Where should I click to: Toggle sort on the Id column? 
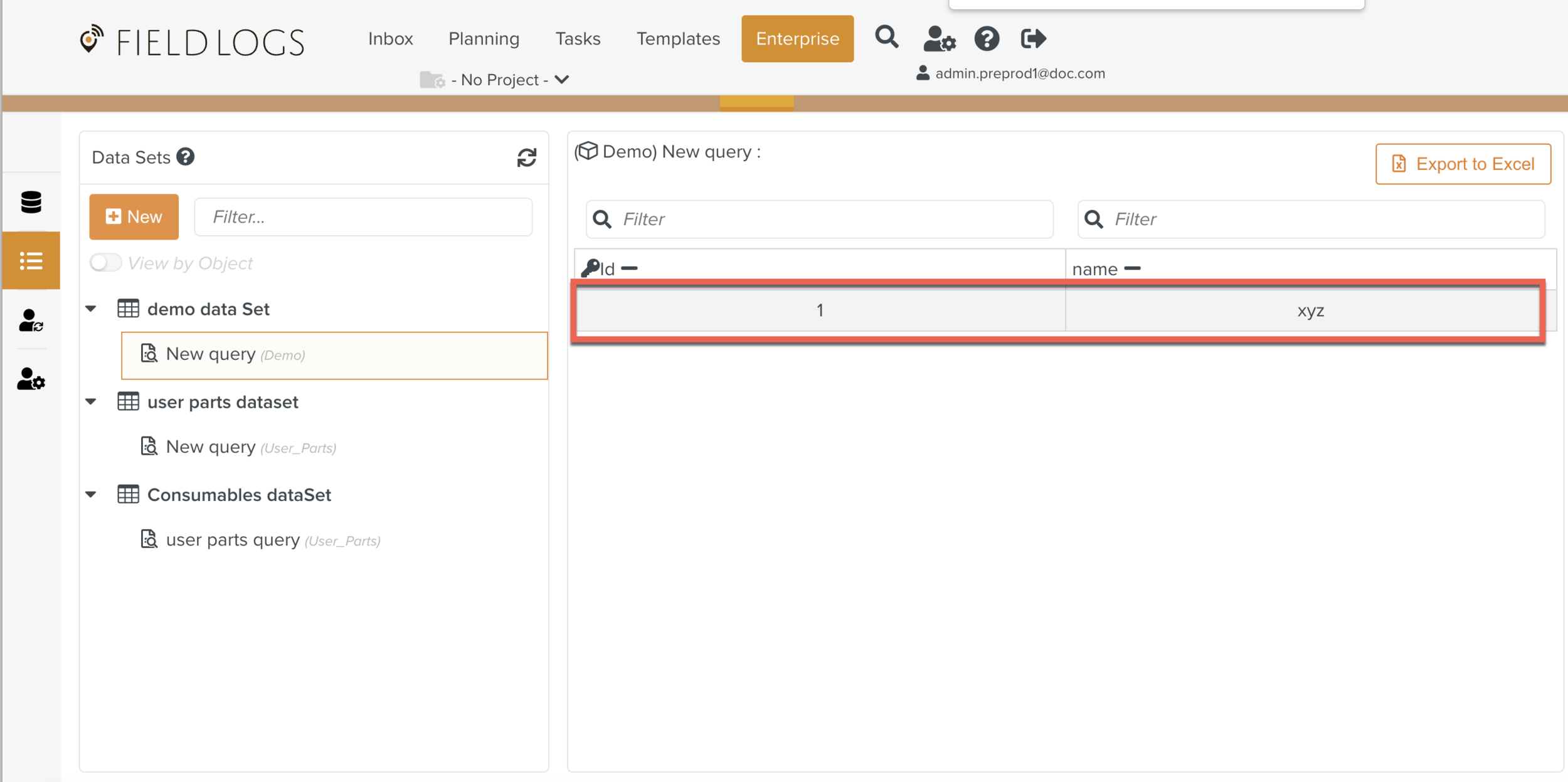pos(629,269)
